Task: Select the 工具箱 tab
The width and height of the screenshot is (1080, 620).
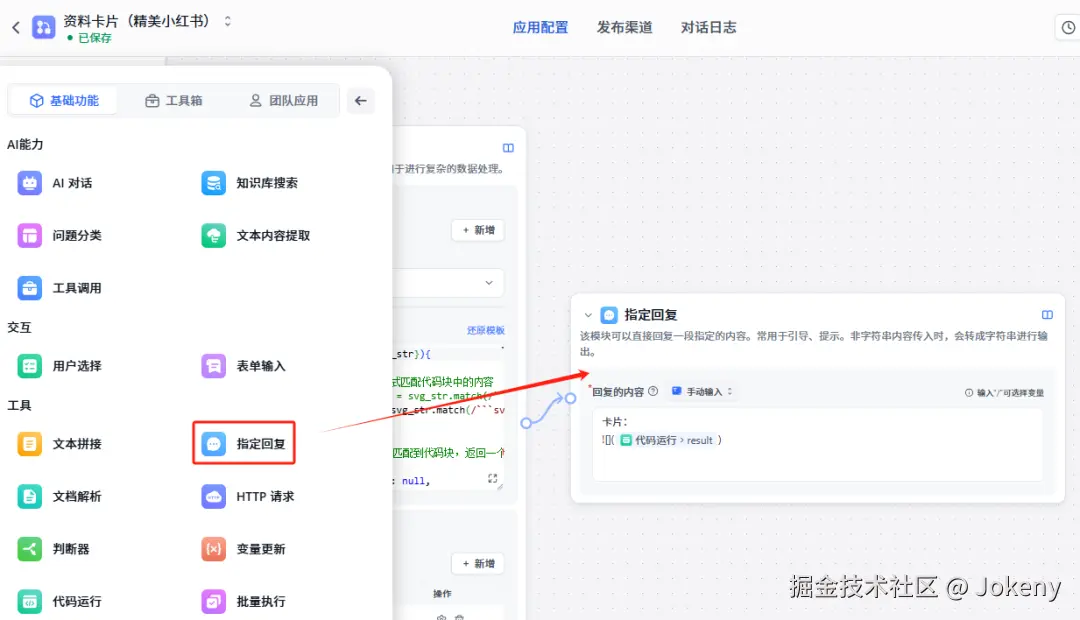Action: click(x=174, y=101)
